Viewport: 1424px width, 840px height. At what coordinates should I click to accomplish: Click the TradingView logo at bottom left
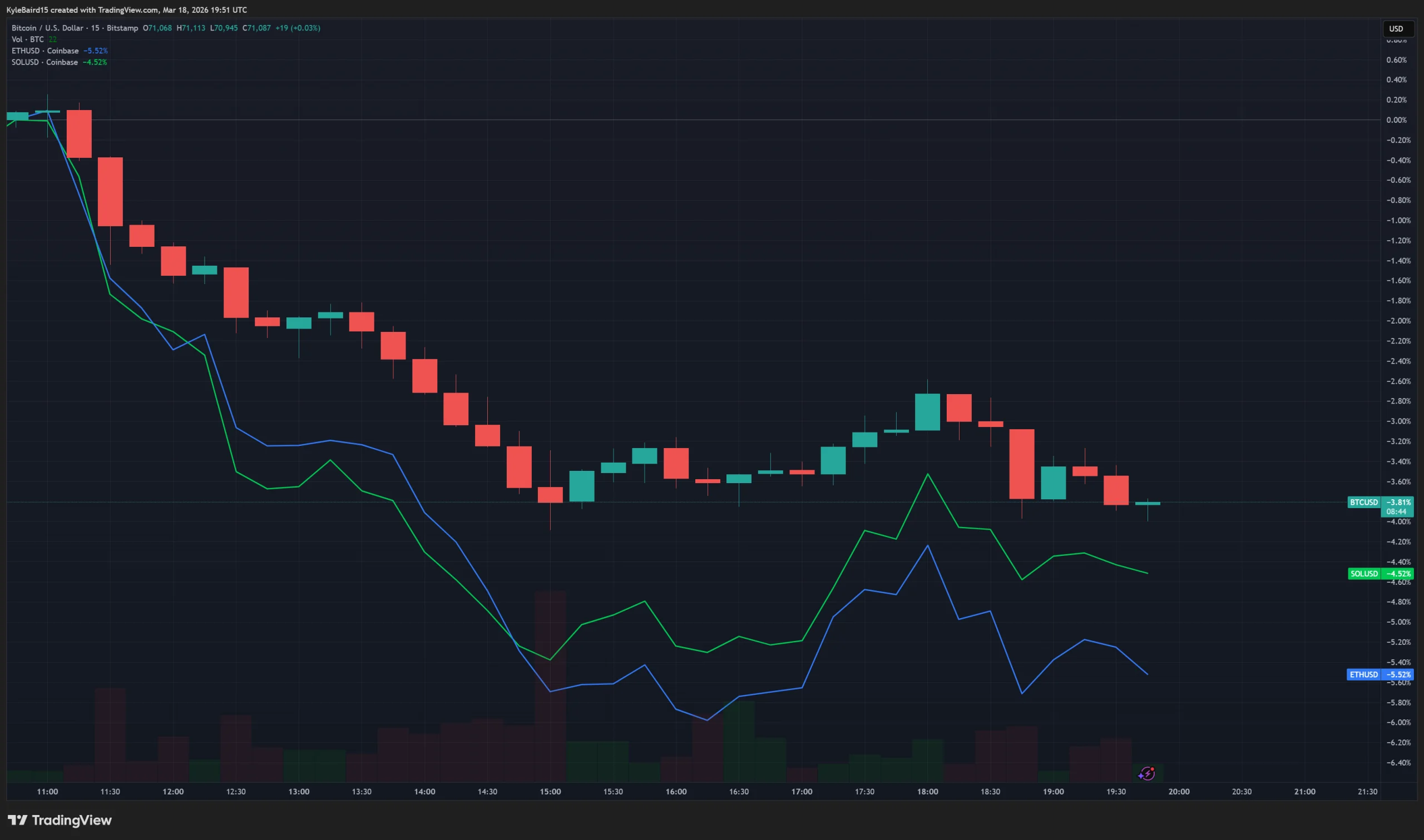60,819
